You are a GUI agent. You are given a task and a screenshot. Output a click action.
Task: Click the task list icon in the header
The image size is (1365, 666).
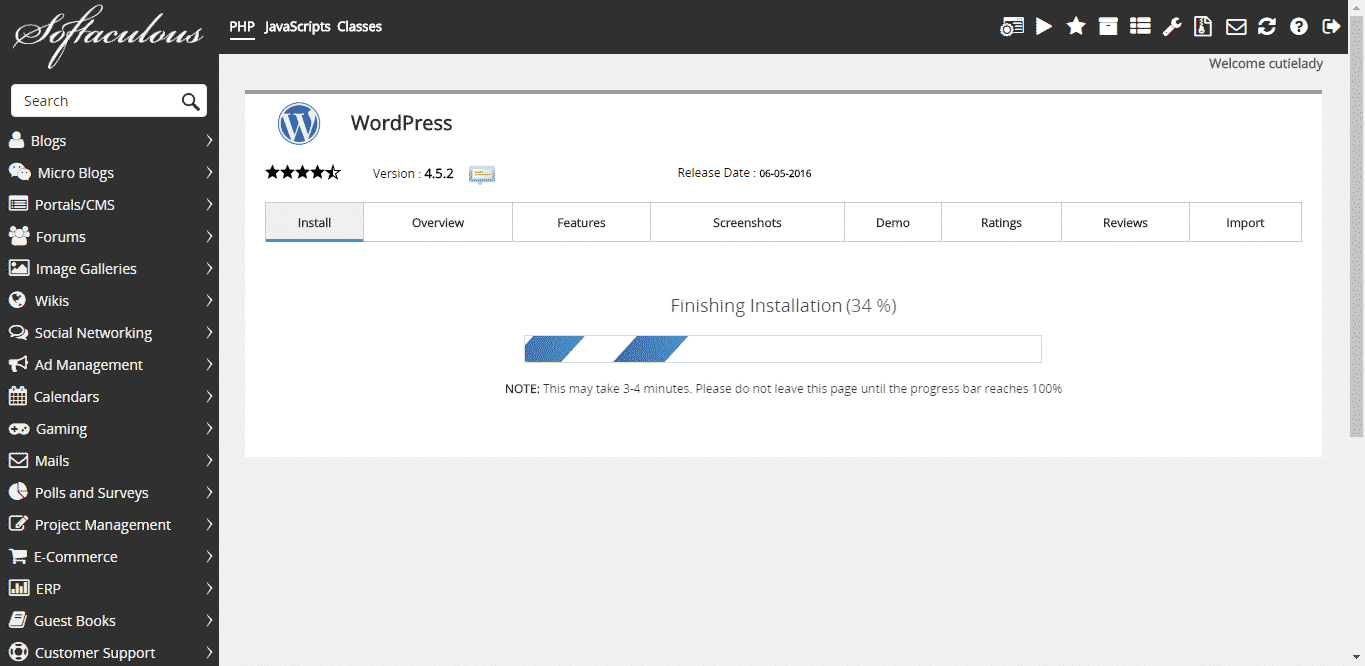[x=1140, y=27]
